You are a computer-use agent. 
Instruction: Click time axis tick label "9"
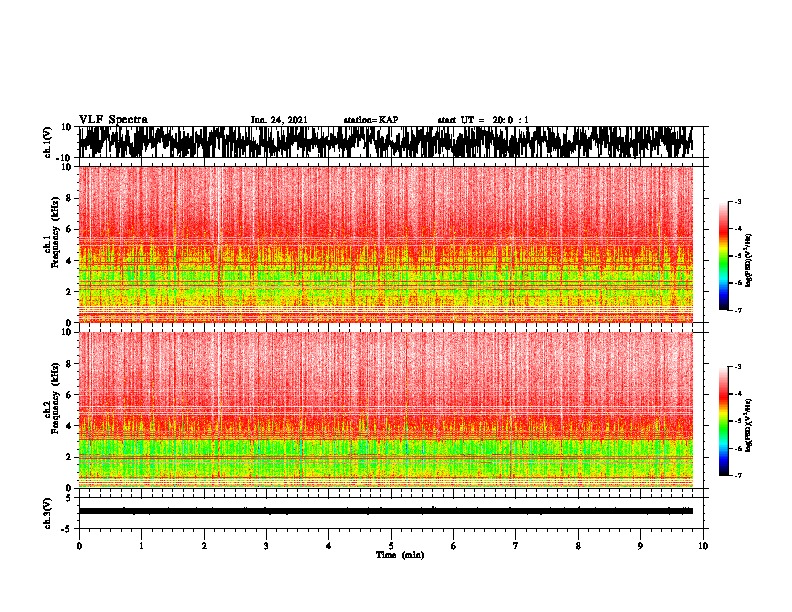pos(640,546)
